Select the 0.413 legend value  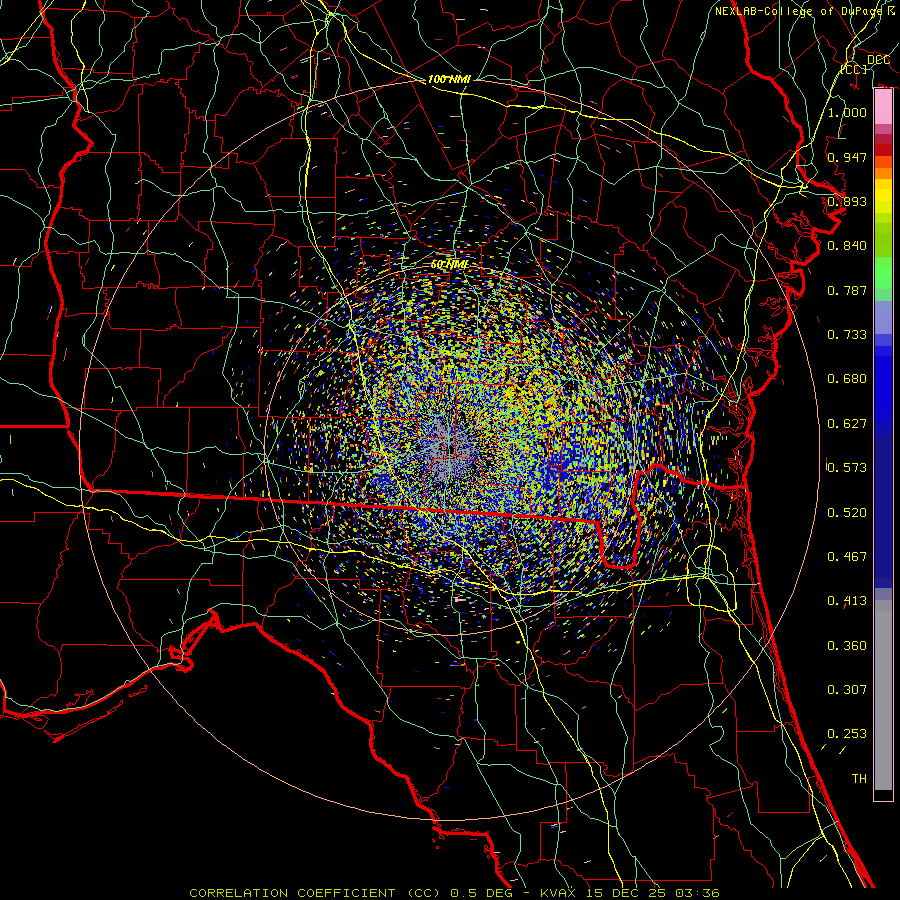847,601
